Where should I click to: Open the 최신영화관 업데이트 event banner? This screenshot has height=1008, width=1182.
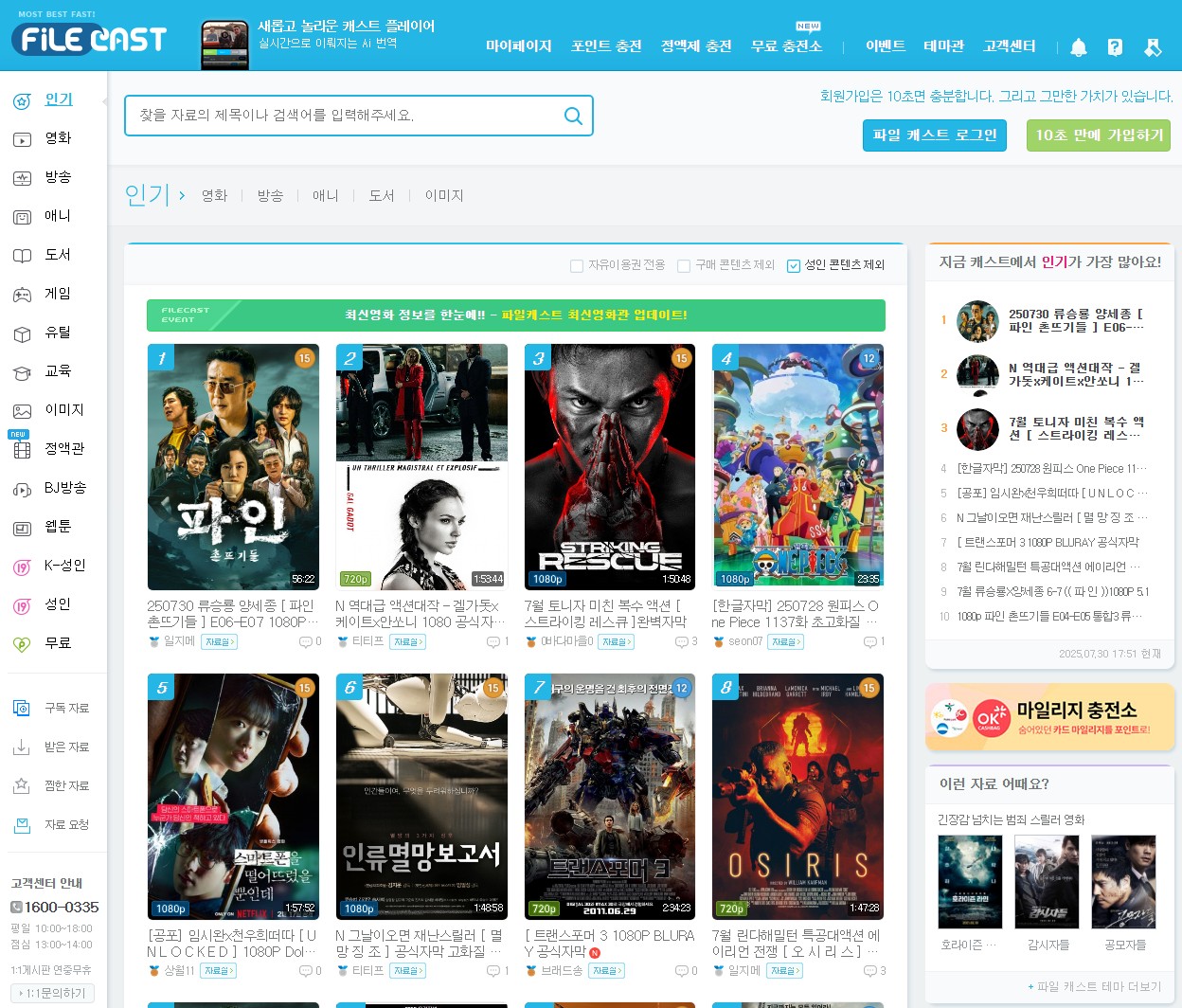(516, 315)
